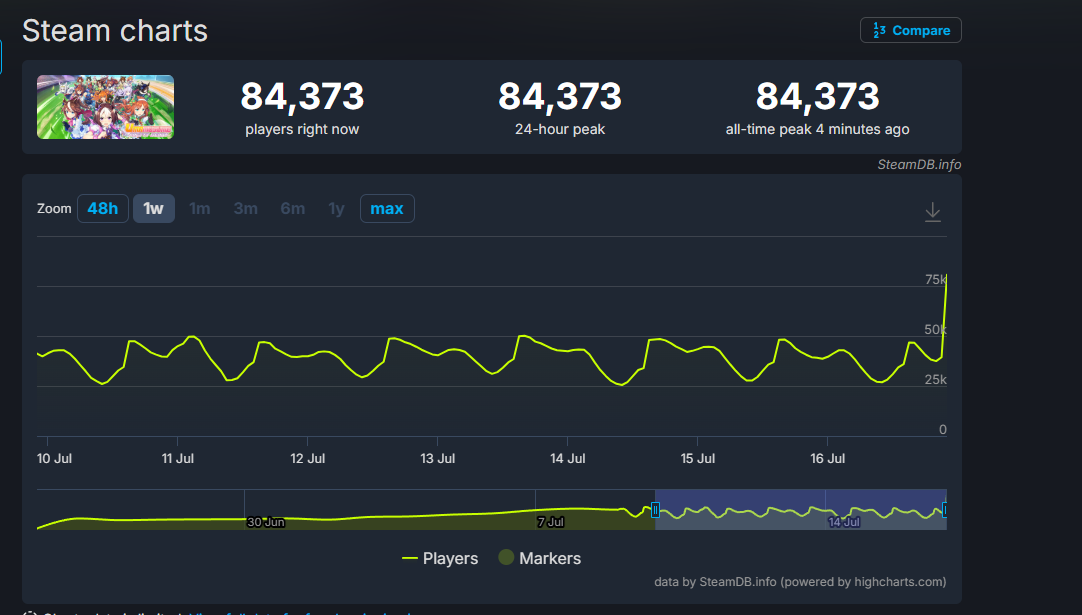The height and width of the screenshot is (615, 1082).
Task: Open the SteamDB.info credit link
Action: (x=919, y=164)
